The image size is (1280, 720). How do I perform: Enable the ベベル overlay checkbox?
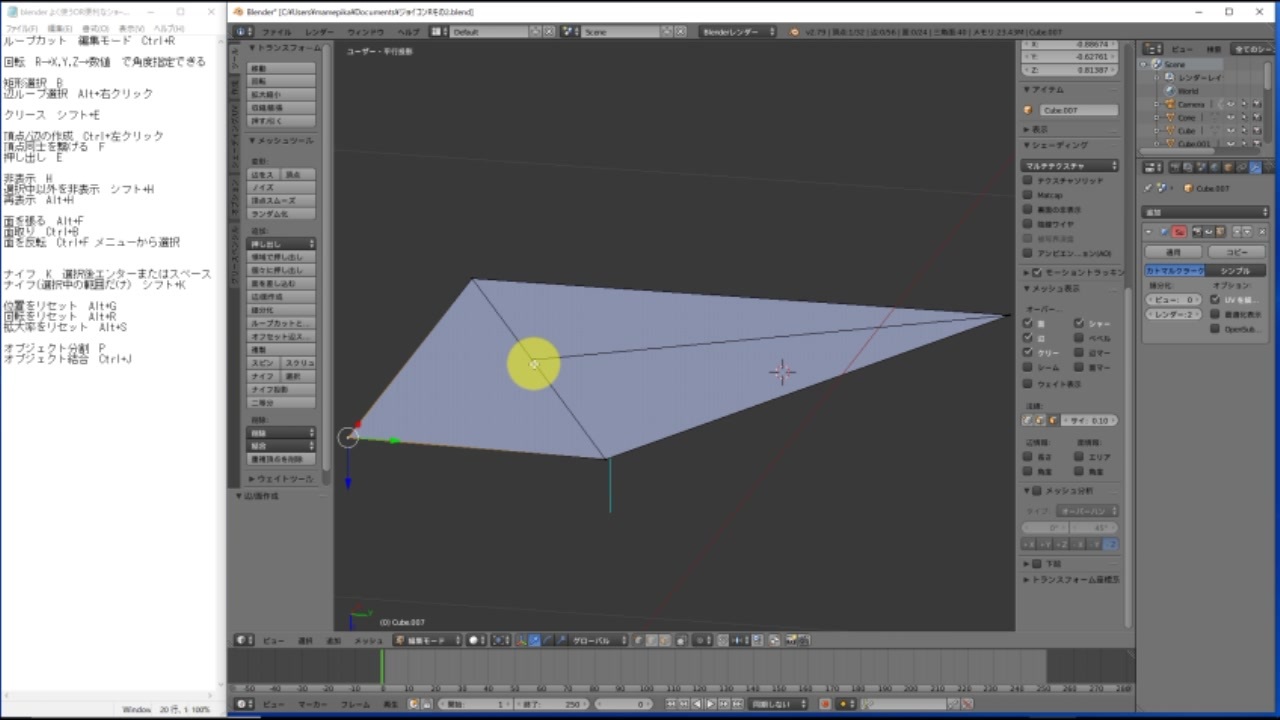click(x=1079, y=337)
